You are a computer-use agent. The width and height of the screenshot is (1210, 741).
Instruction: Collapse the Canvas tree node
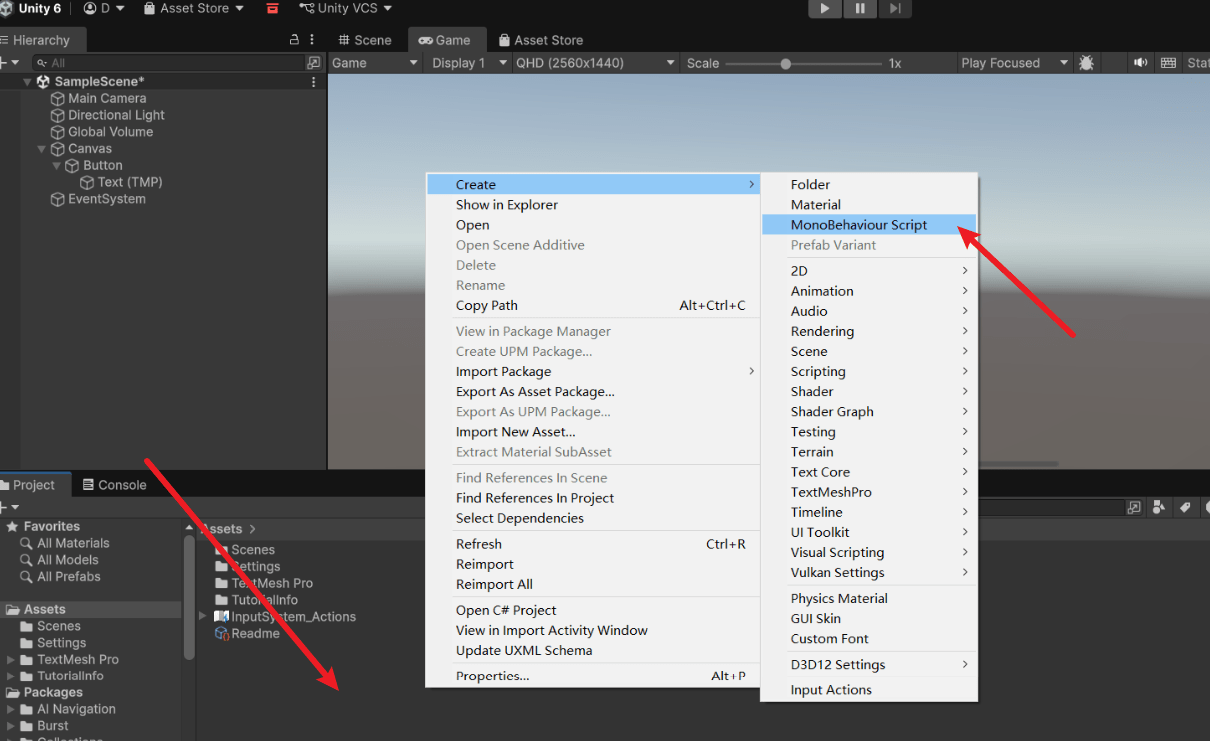[x=41, y=149]
